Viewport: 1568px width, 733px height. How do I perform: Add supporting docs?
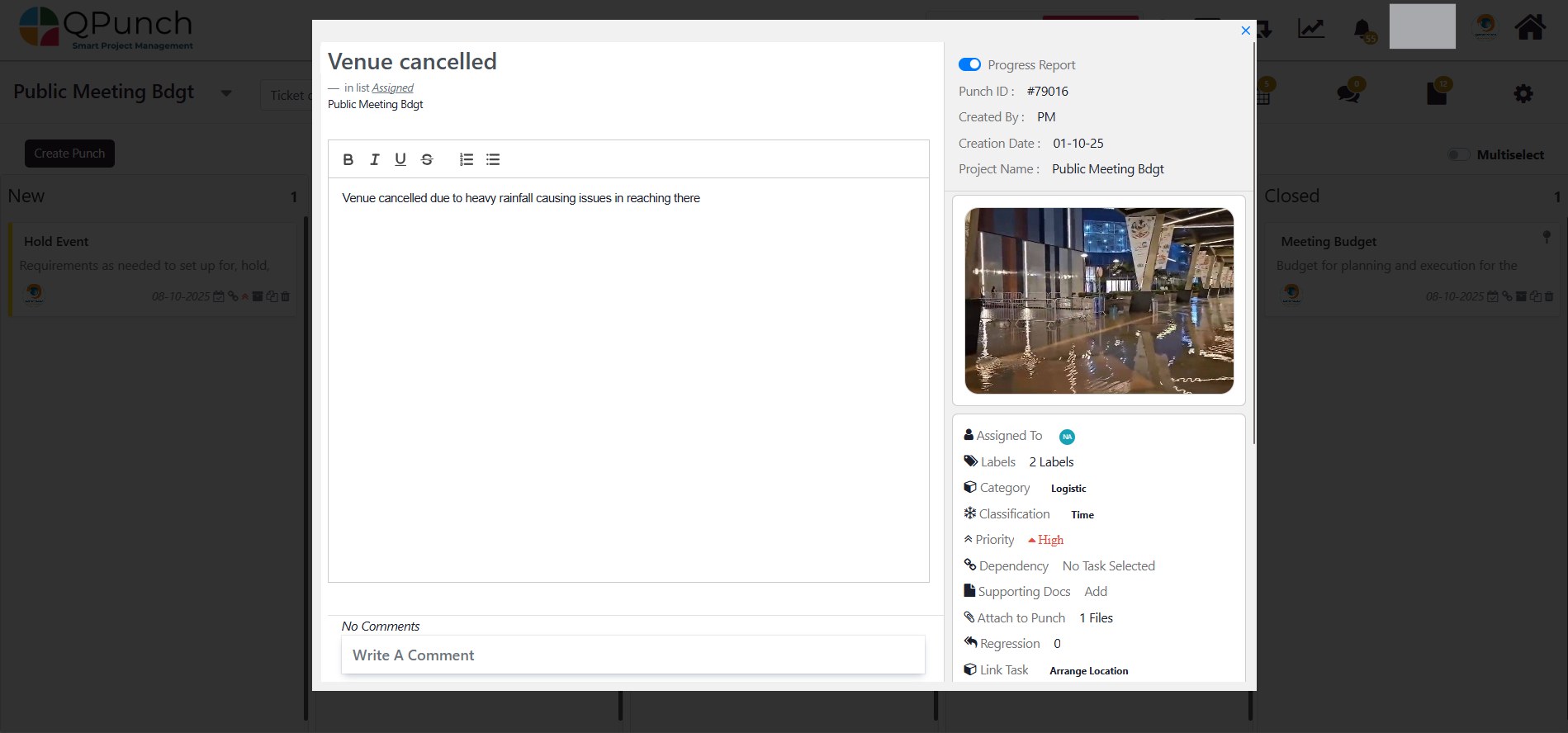coord(1096,592)
